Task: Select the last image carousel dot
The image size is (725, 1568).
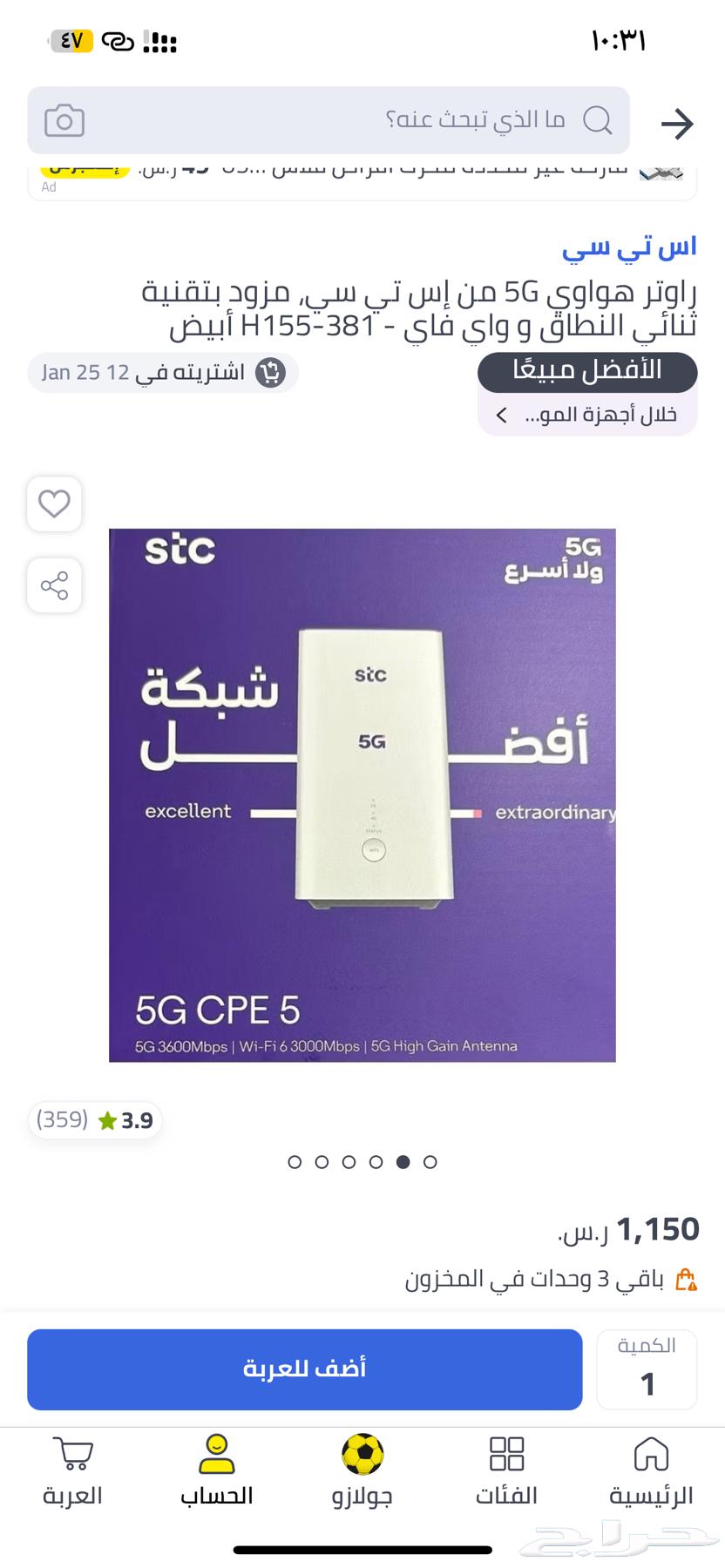Action: pyautogui.click(x=430, y=1161)
